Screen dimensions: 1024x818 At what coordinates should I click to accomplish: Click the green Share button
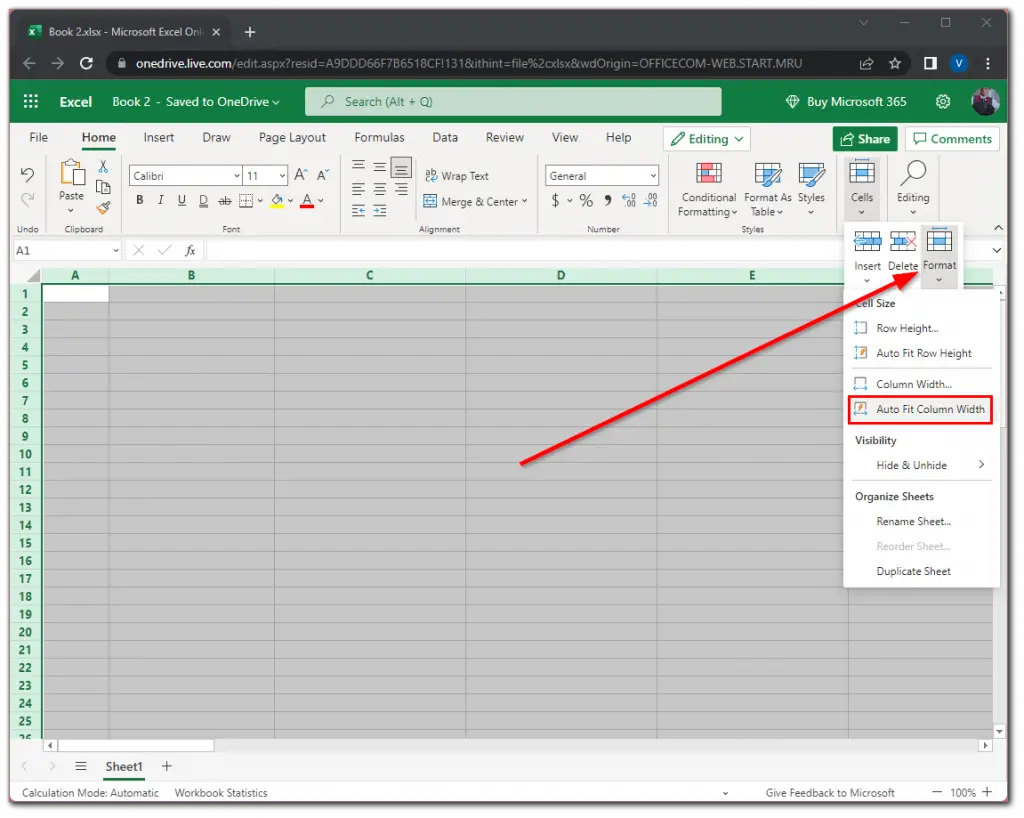tap(865, 139)
